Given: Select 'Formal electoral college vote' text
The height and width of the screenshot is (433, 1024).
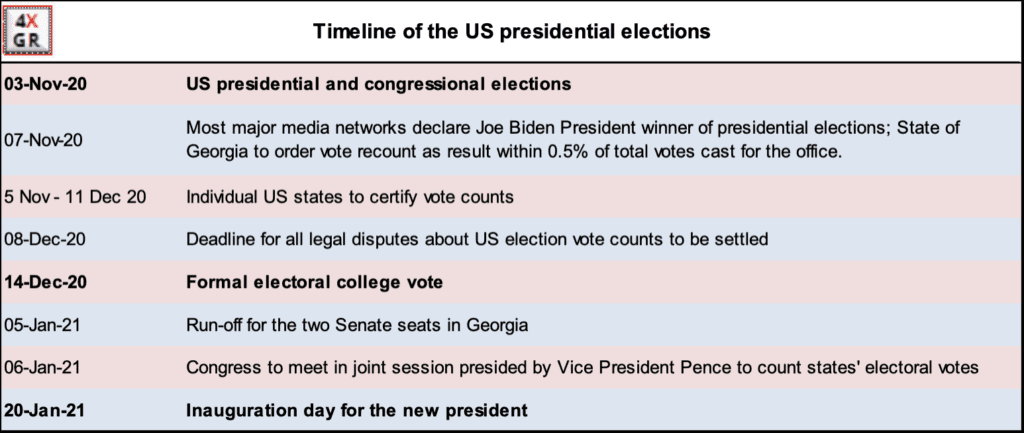Looking at the screenshot, I should click(314, 282).
